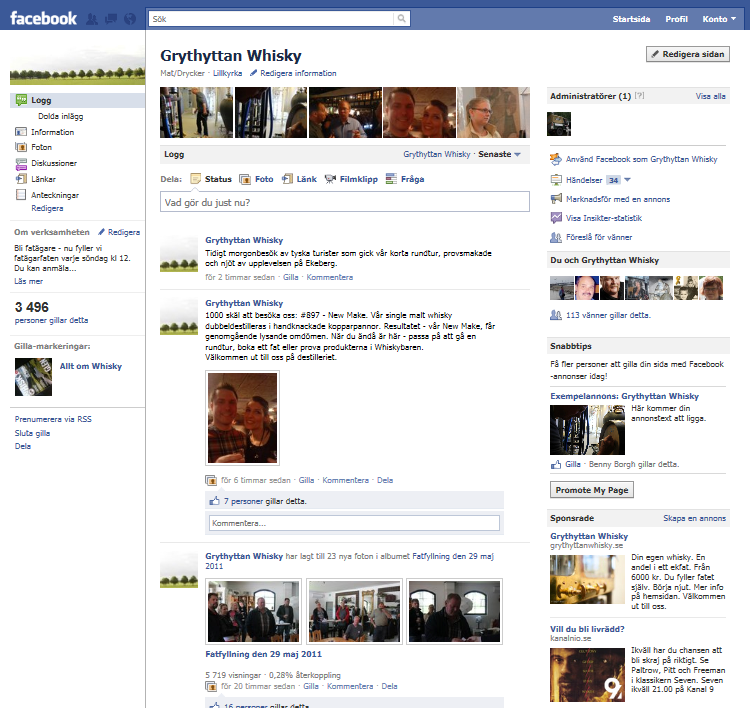Click Dela in left sidebar
Image resolution: width=750 pixels, height=708 pixels.
point(22,446)
